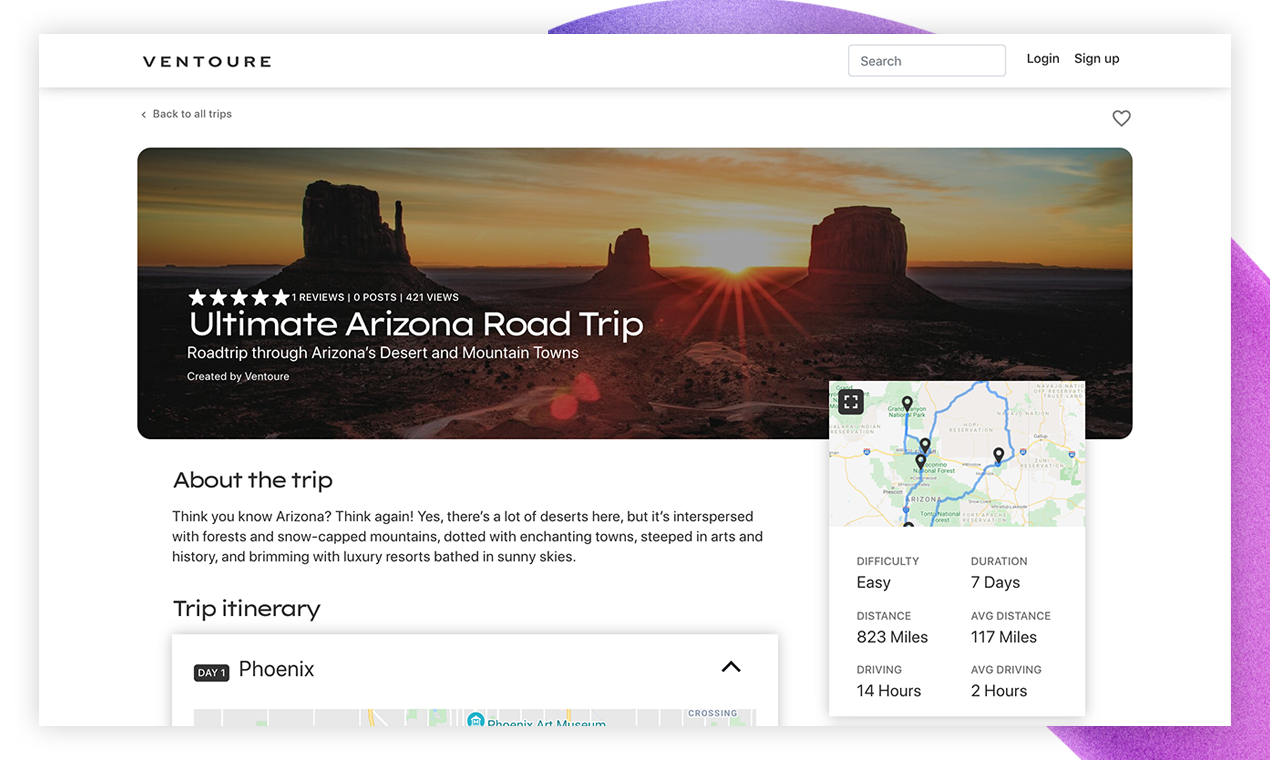Select the Coconino National Forest map pin

(x=920, y=462)
